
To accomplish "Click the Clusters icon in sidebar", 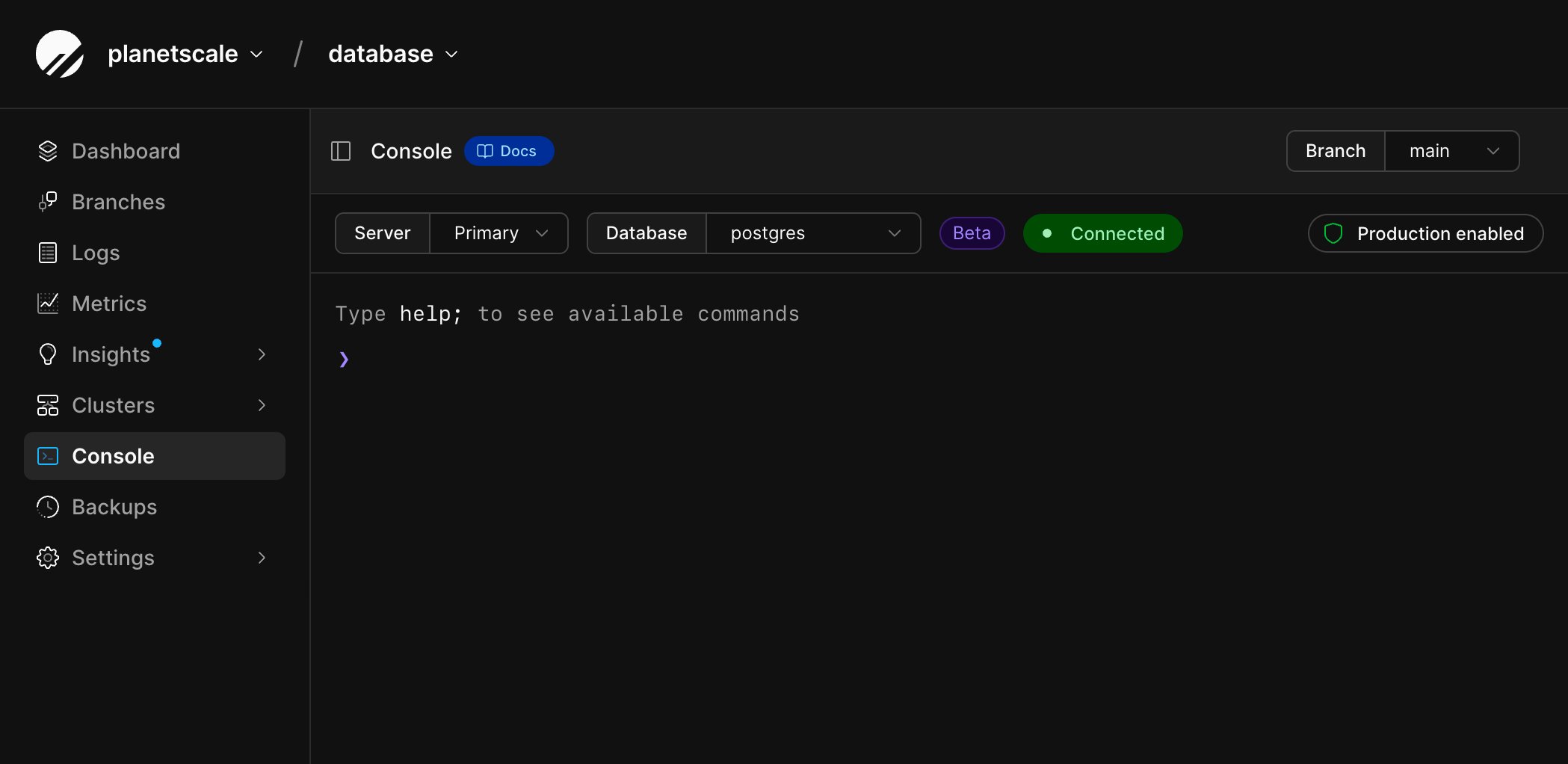I will pos(48,405).
